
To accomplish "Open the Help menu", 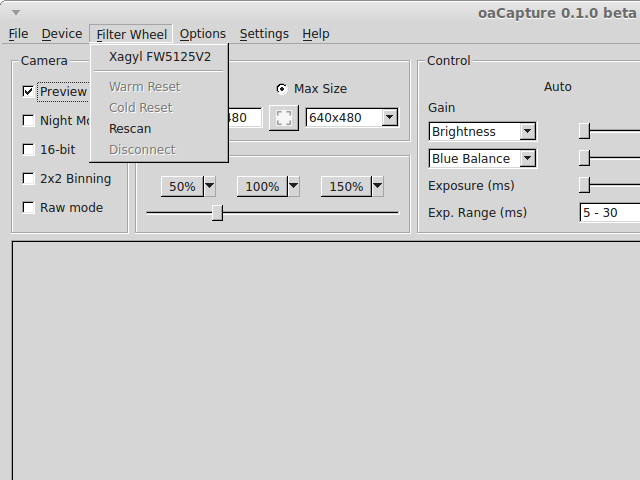I will click(x=316, y=34).
